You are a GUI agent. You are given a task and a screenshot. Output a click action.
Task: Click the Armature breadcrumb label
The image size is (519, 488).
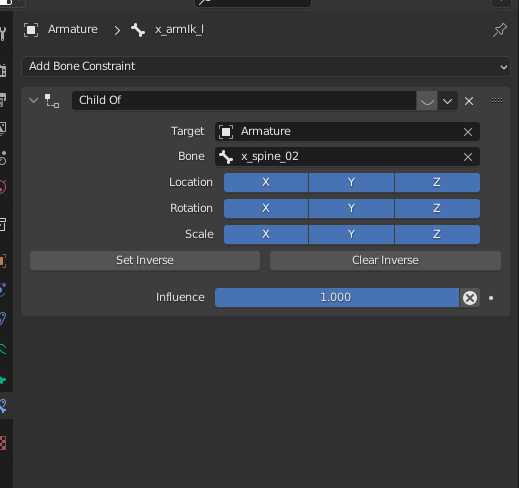pos(73,29)
